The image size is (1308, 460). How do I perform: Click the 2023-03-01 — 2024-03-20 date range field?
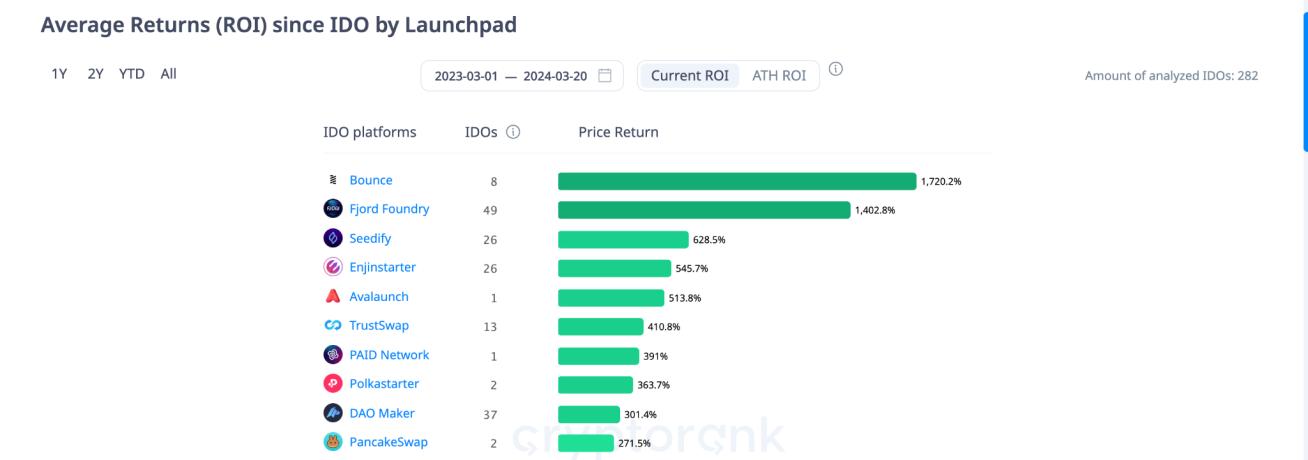click(x=522, y=76)
